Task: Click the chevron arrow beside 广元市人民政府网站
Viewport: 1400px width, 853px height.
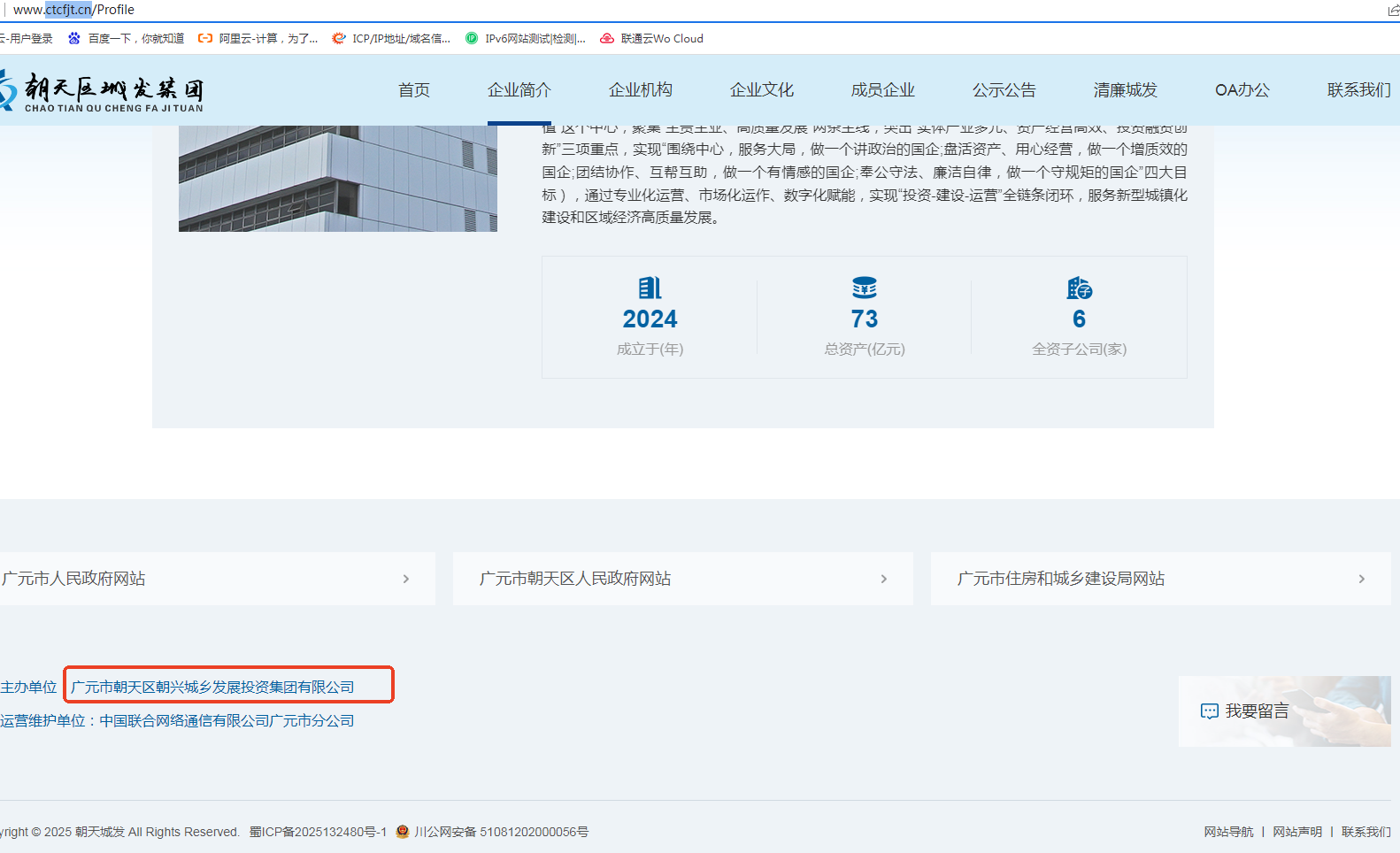Action: [x=406, y=579]
